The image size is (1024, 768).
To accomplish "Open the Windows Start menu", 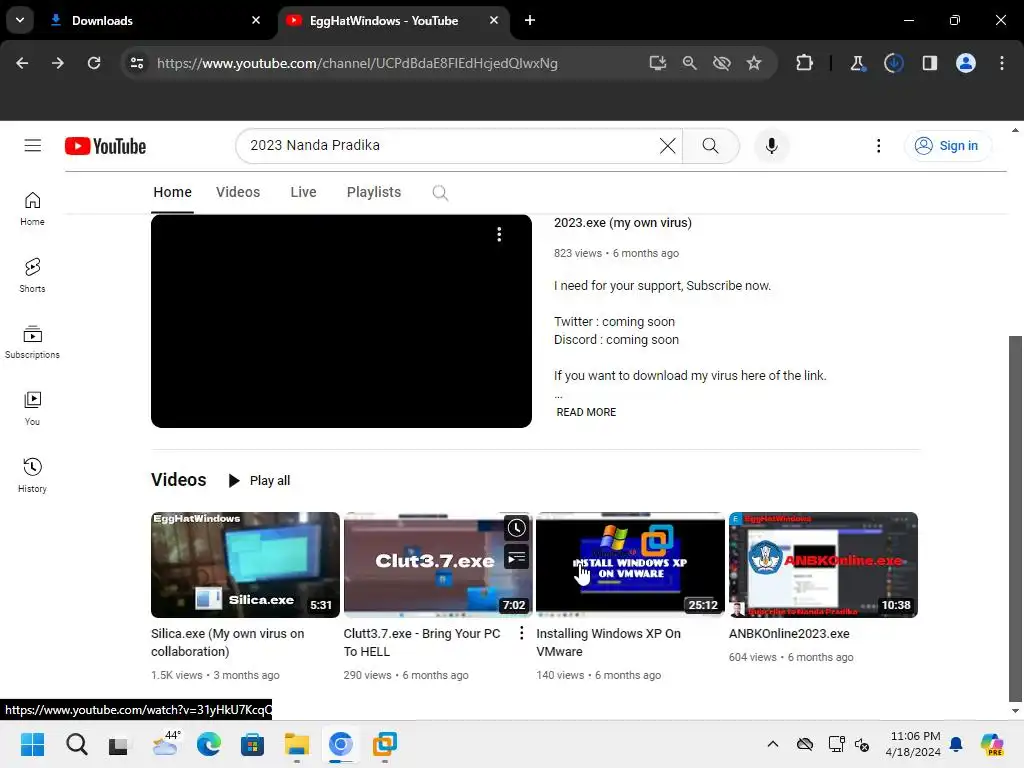I will click(32, 744).
